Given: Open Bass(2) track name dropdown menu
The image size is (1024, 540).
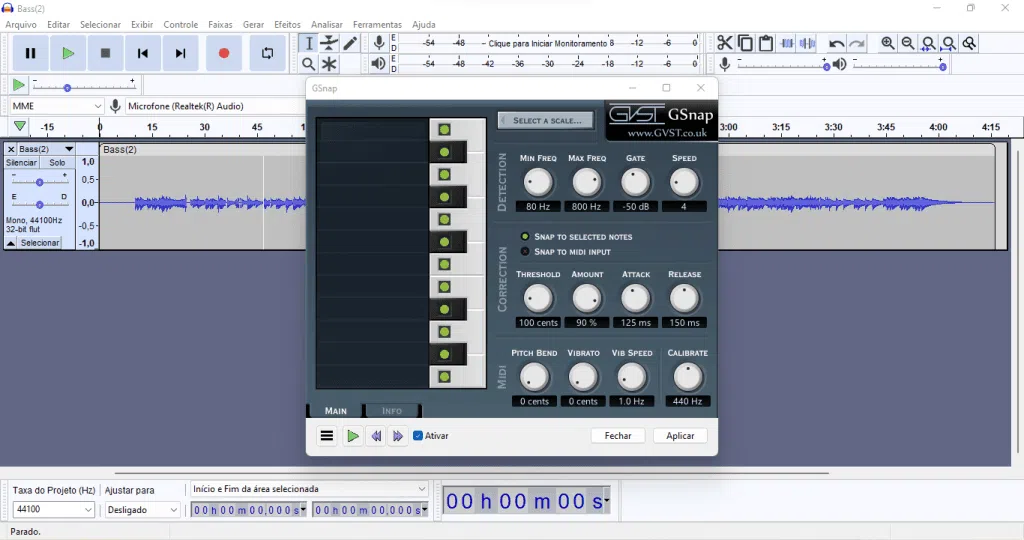Looking at the screenshot, I should (x=45, y=149).
